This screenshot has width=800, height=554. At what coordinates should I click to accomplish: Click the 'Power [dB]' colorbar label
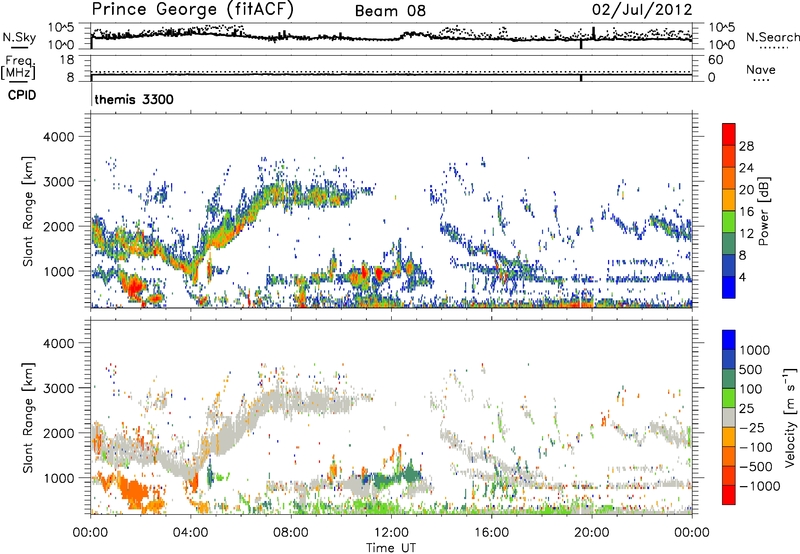764,211
